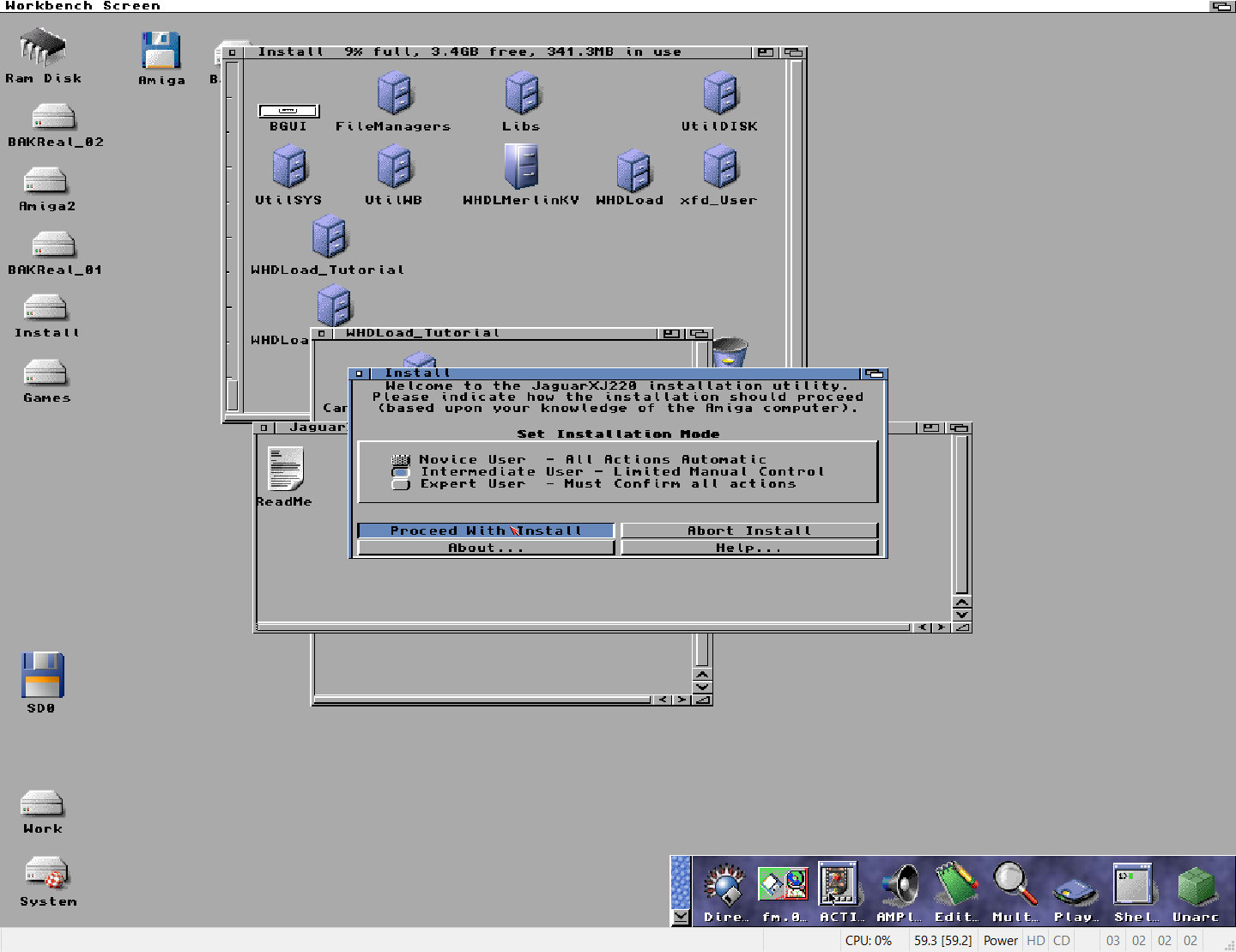Launch Directory Opus from the dock

(725, 885)
